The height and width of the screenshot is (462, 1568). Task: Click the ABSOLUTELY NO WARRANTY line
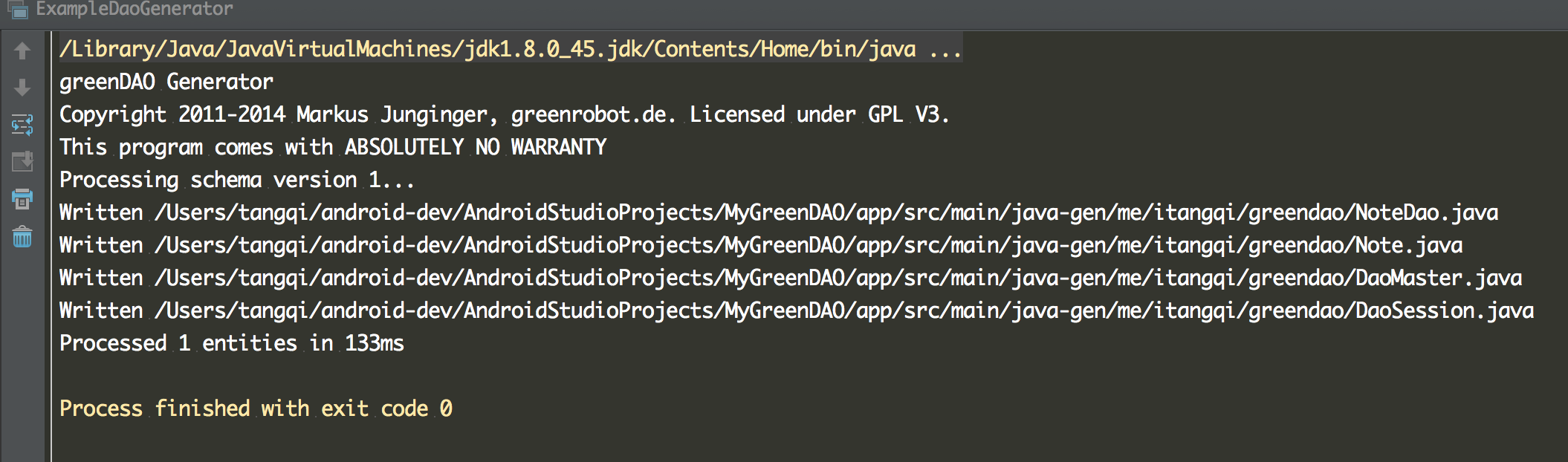coord(476,147)
